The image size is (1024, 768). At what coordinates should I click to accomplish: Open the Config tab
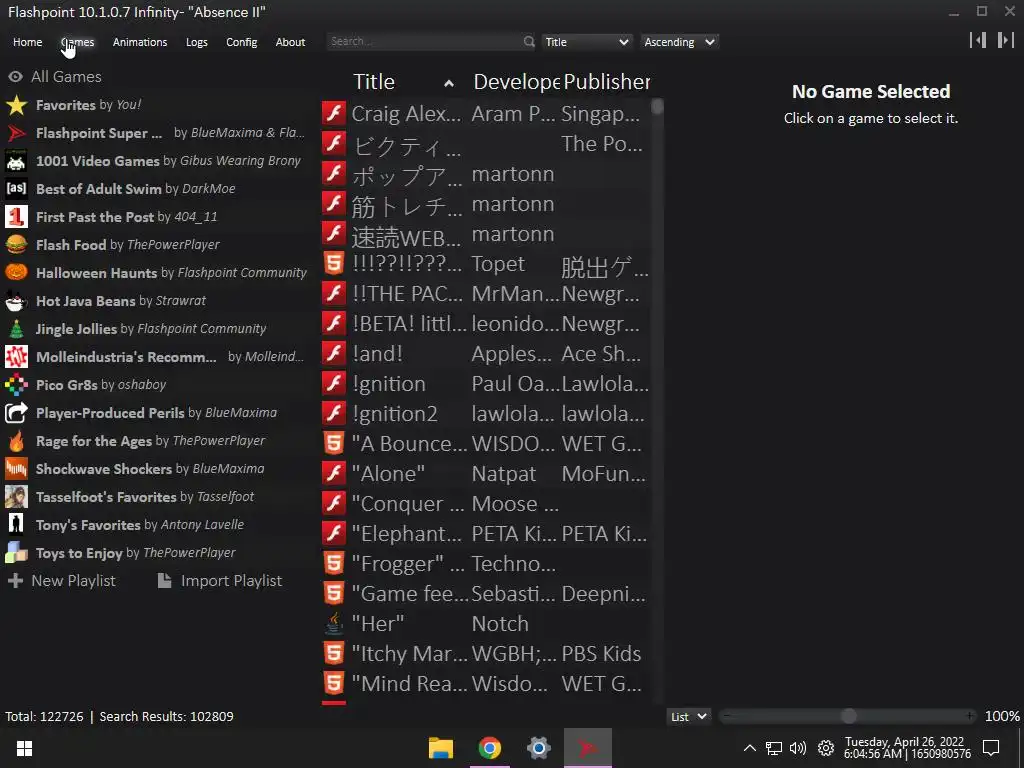(242, 42)
